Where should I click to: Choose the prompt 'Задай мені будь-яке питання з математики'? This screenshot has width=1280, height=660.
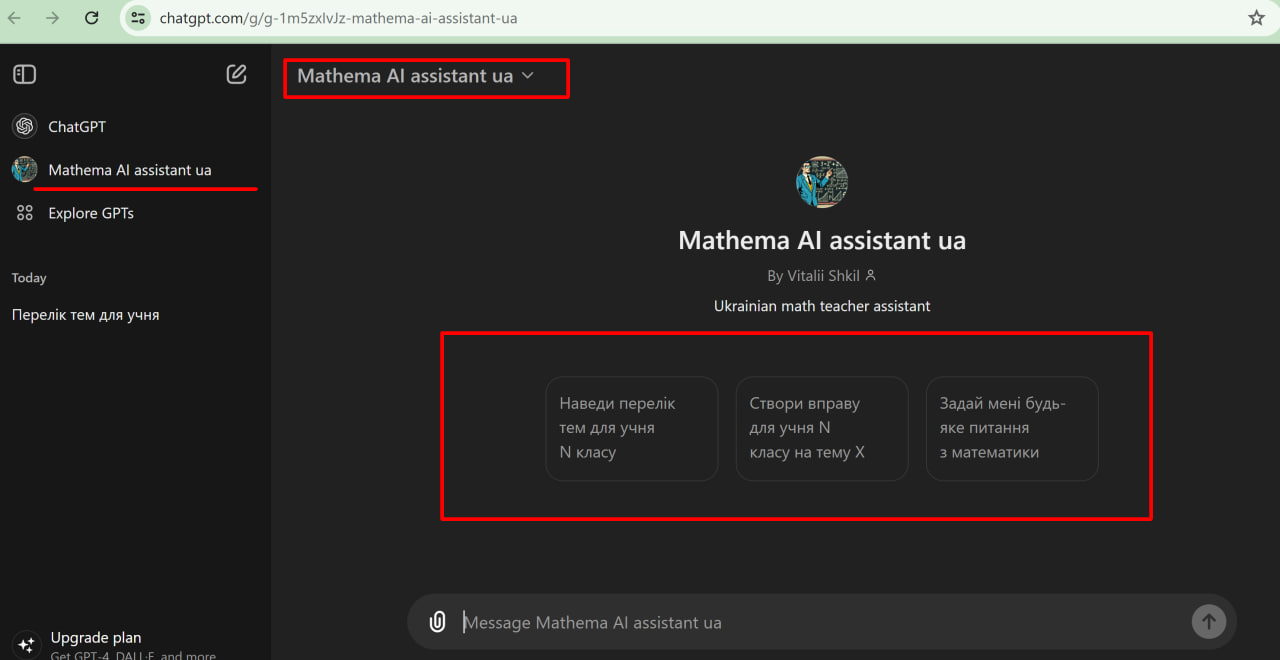click(1012, 428)
